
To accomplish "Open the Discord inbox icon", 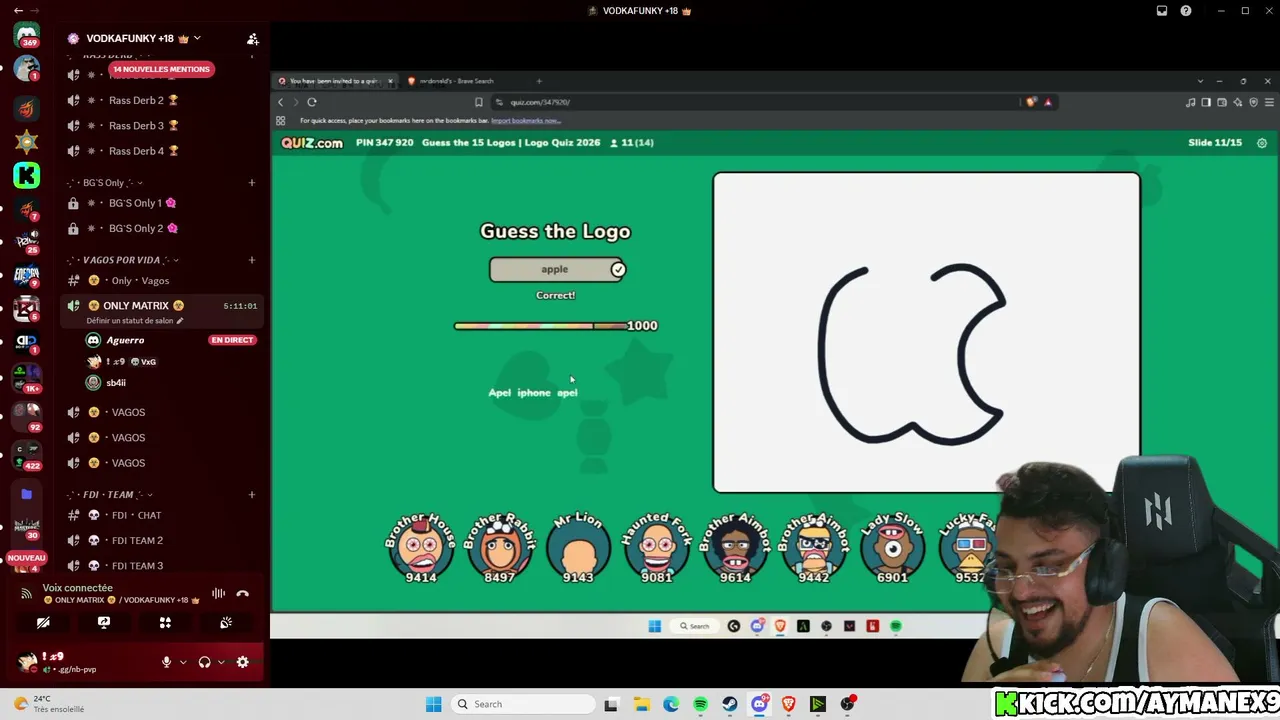I will [1162, 11].
